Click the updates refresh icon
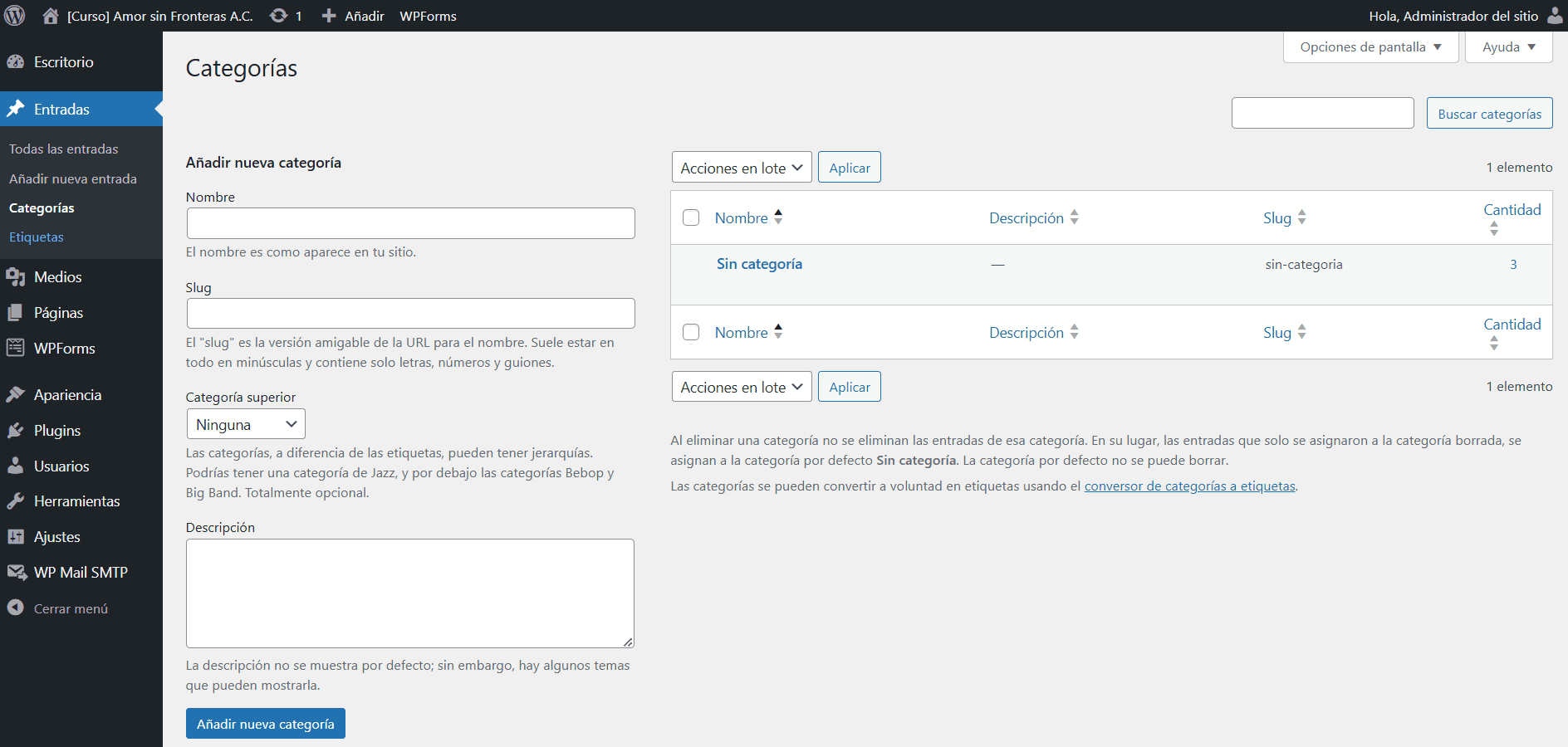Screen dimensions: 1568x747 tap(279, 16)
